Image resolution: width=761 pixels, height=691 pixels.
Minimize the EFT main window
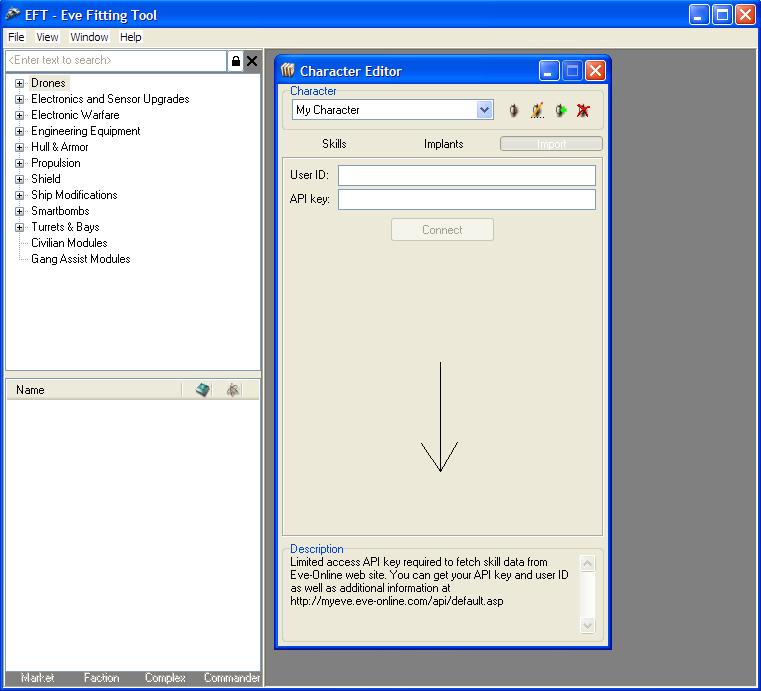coord(699,15)
